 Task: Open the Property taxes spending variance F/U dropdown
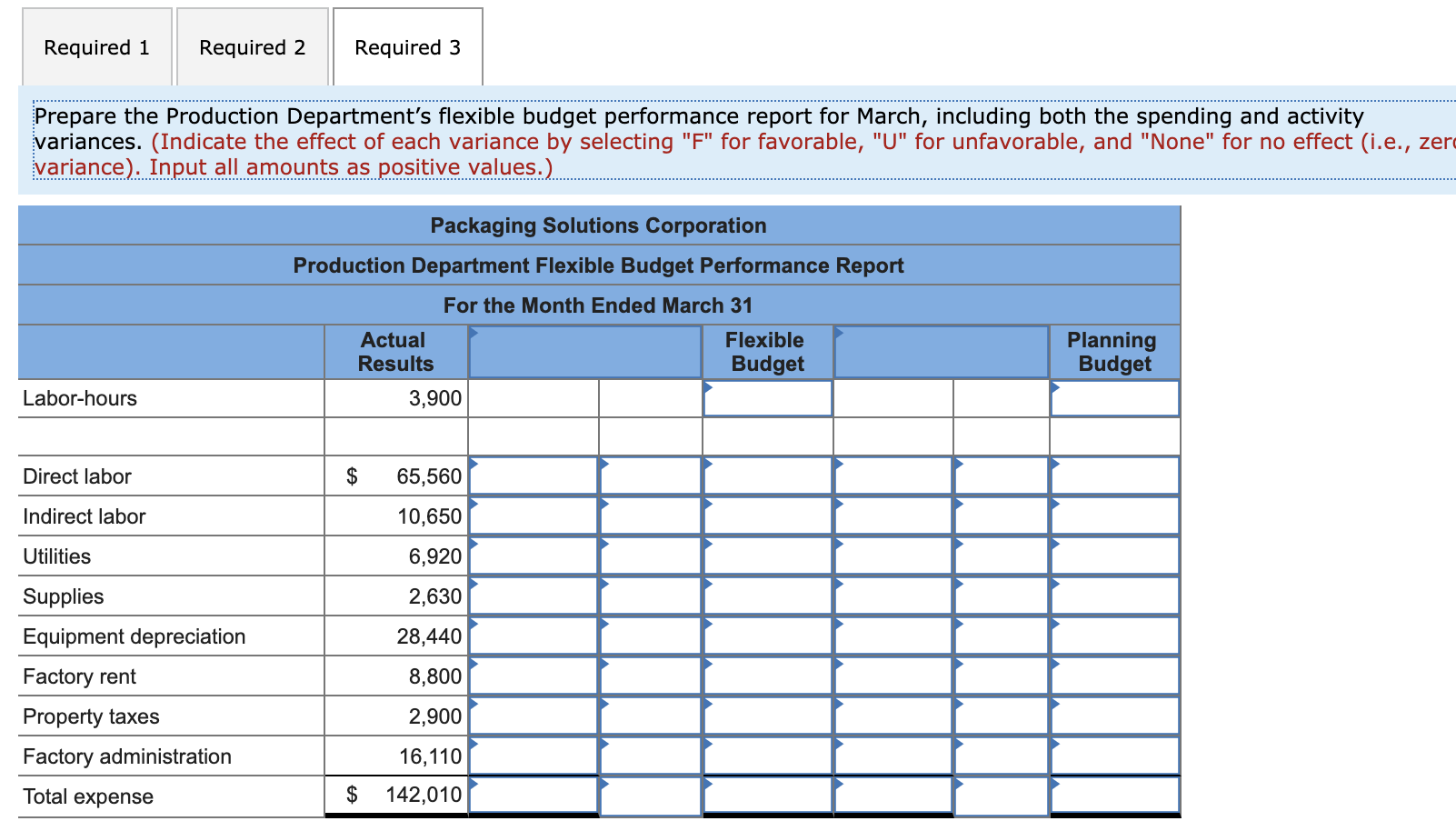pos(651,716)
